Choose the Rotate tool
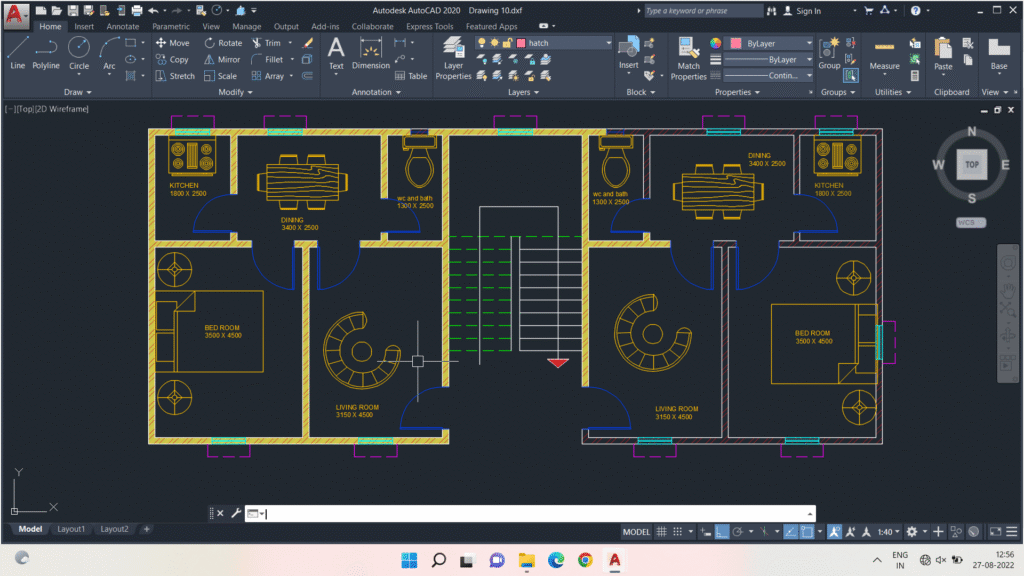Screen dimensions: 1024x576 223,43
